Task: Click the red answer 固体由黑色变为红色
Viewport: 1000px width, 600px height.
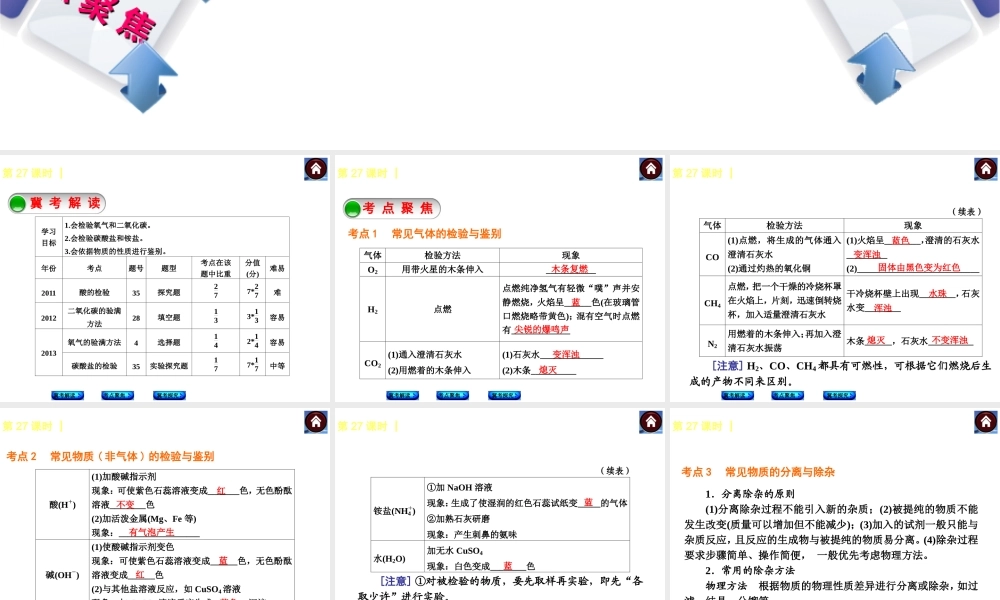Action: click(x=919, y=268)
